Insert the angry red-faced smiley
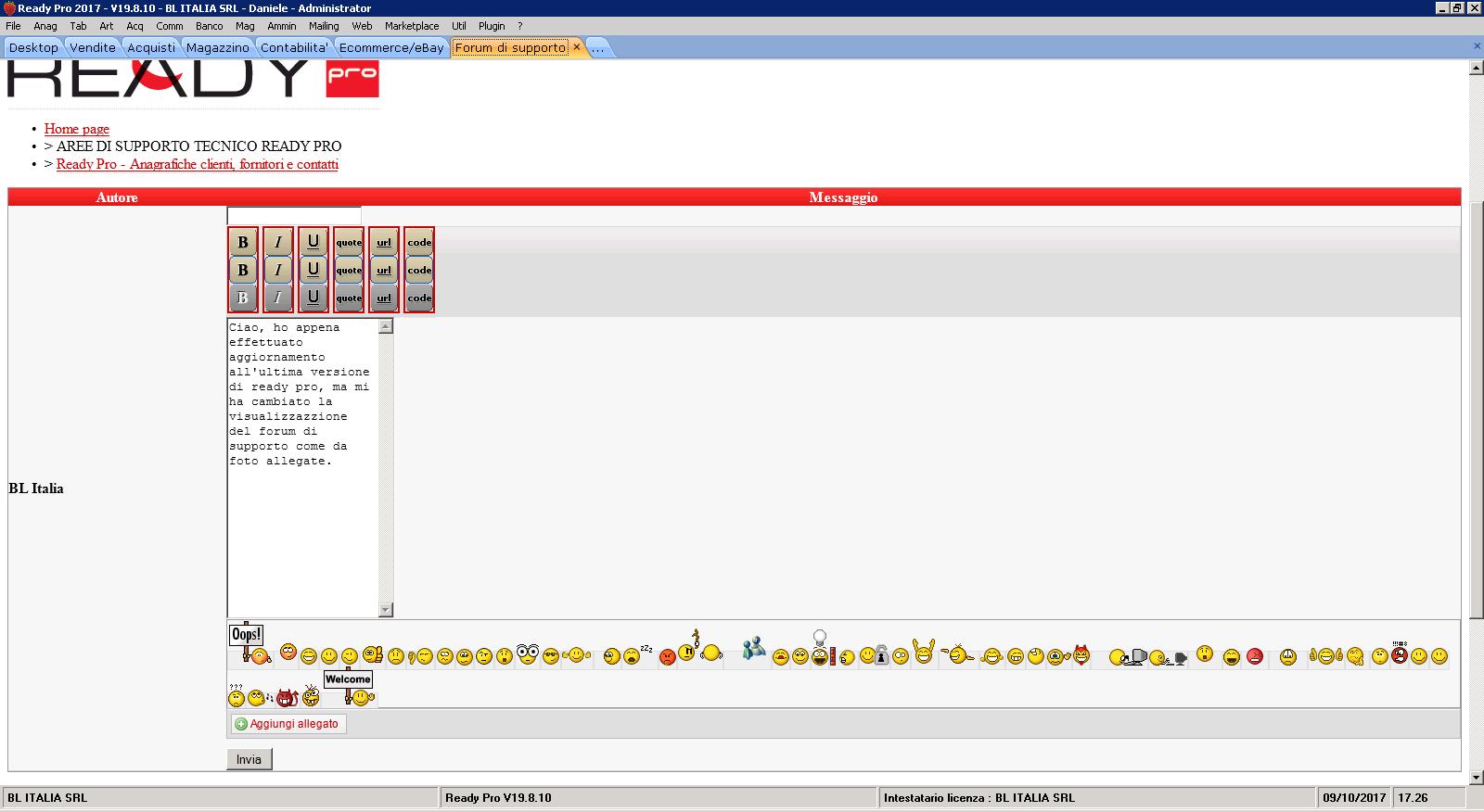Image resolution: width=1484 pixels, height=812 pixels. (668, 656)
